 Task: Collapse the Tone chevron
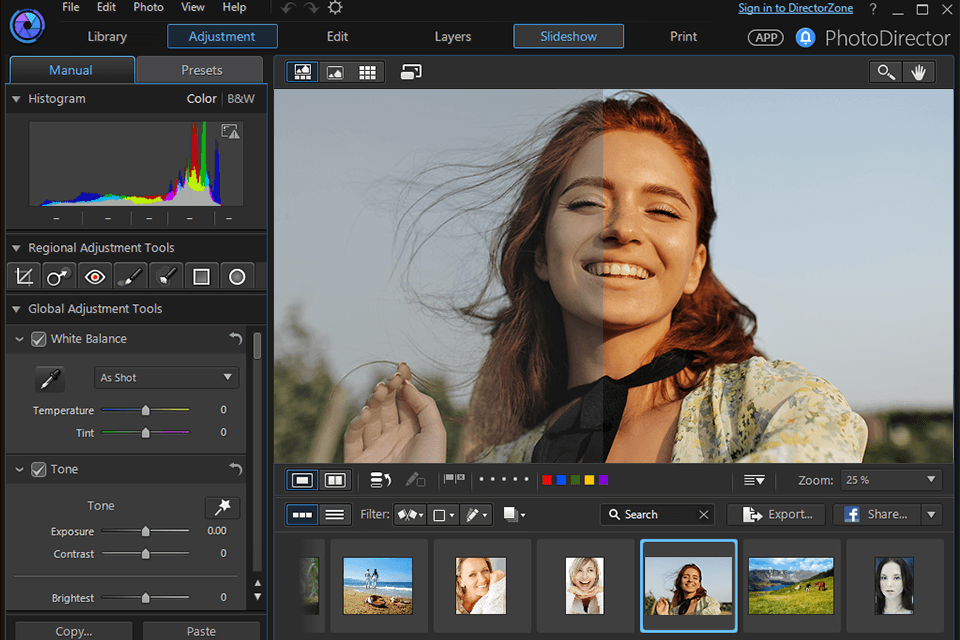(20, 469)
